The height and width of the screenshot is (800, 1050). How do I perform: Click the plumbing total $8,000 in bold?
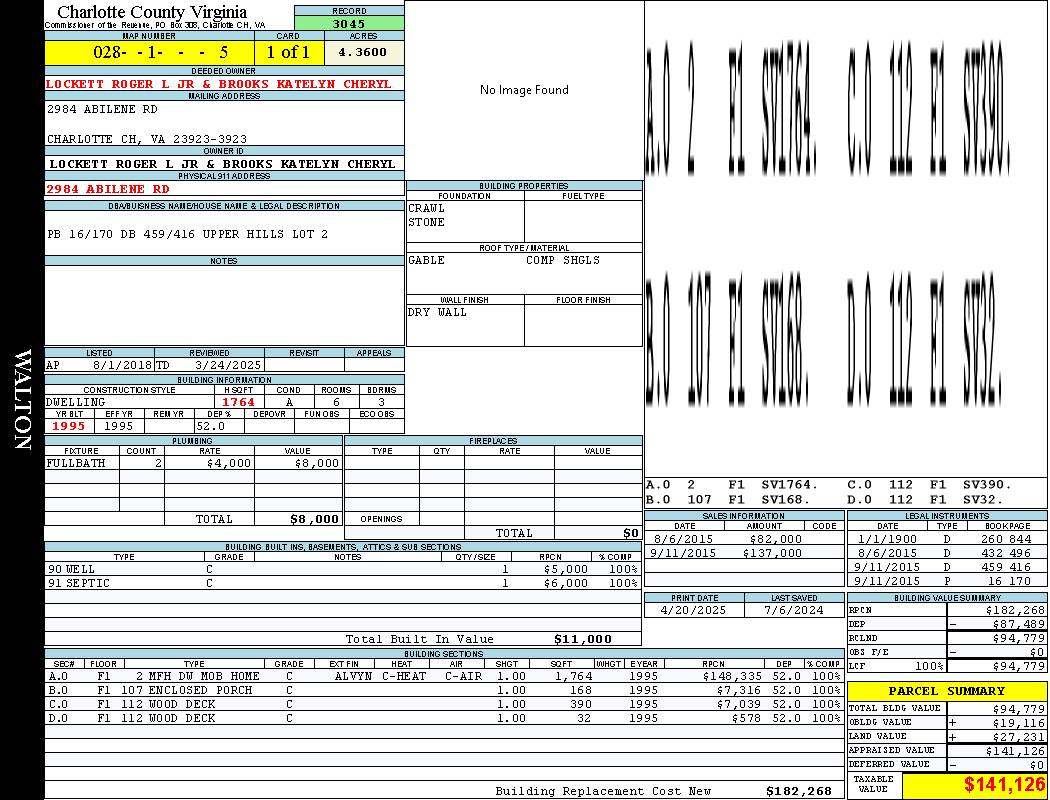pos(315,519)
